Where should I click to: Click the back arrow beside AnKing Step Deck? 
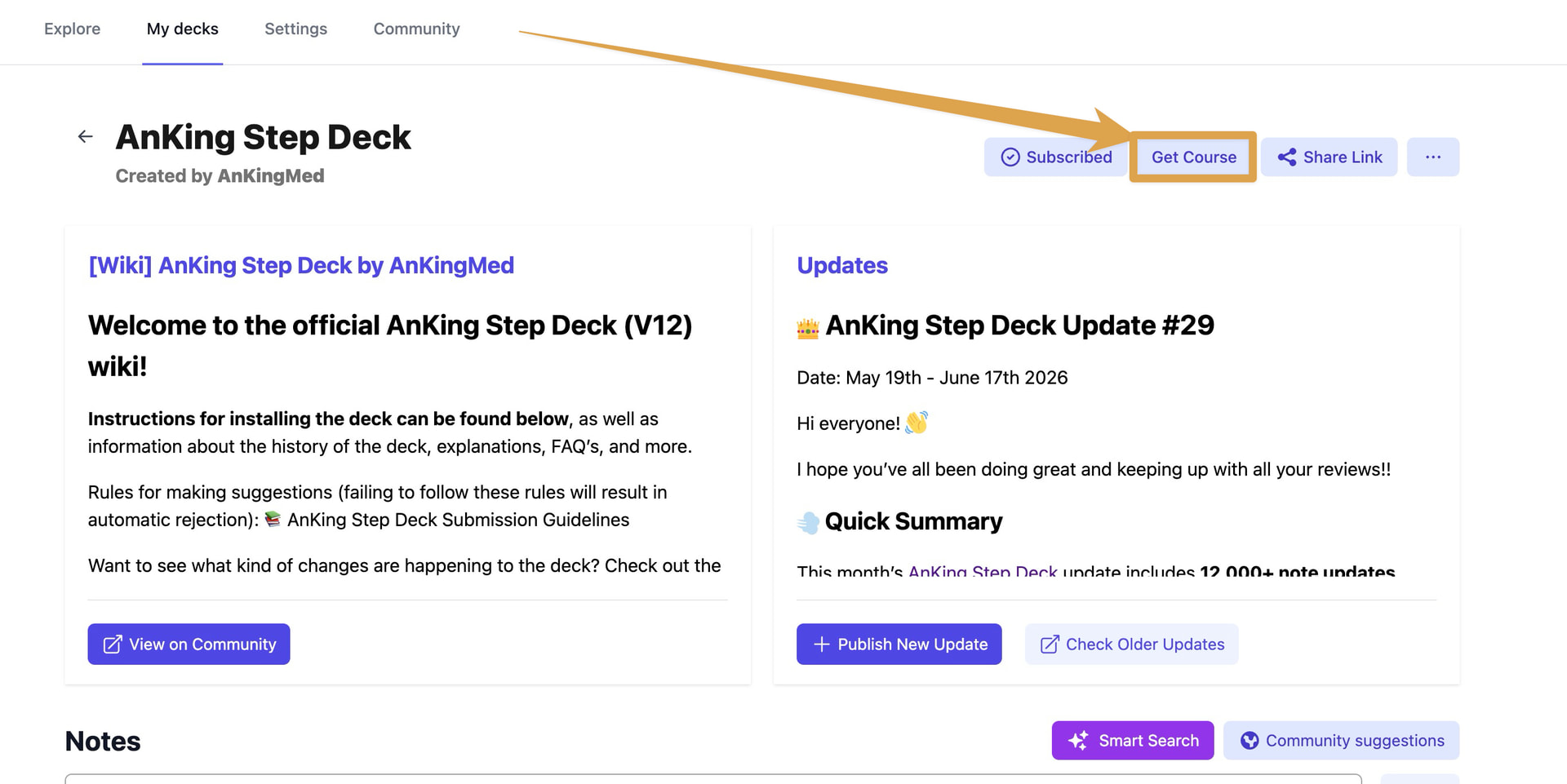[85, 136]
